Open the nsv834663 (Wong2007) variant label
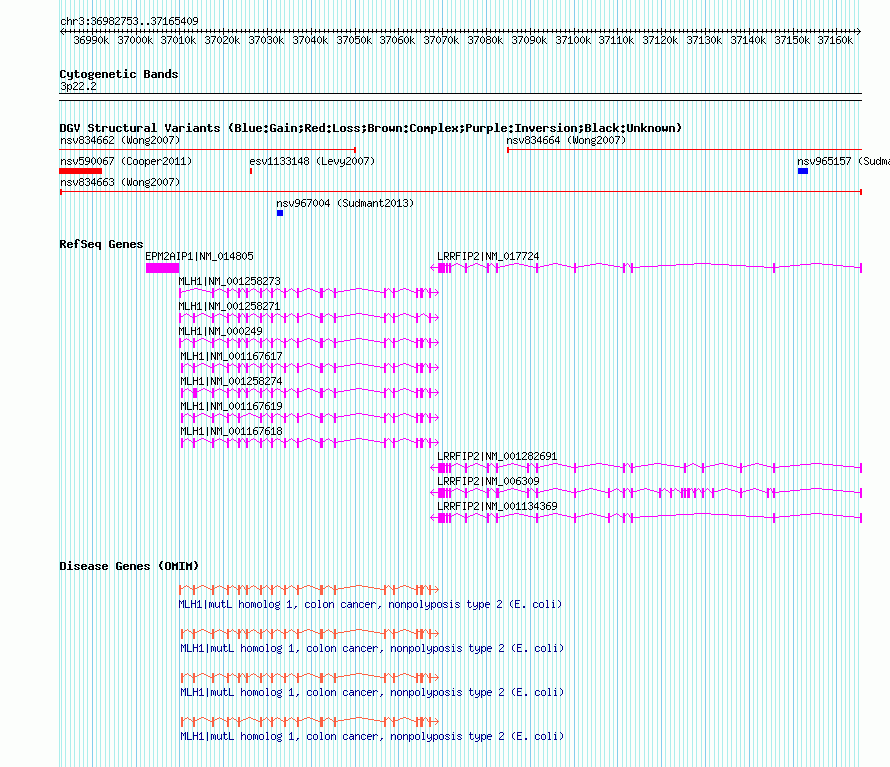The width and height of the screenshot is (890, 767). point(120,182)
